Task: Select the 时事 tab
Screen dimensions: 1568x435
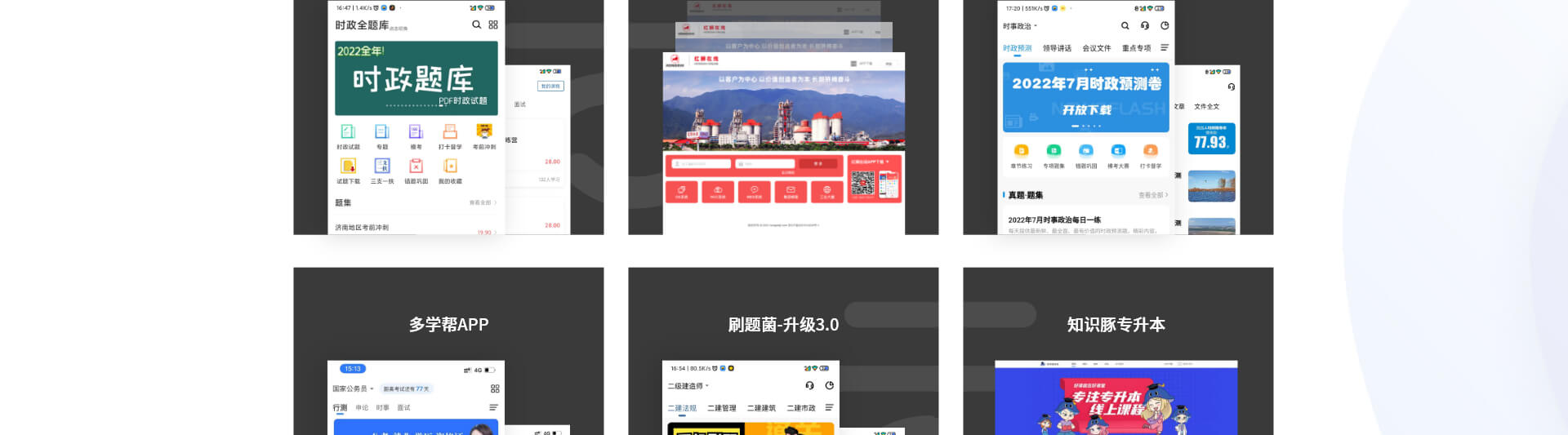Action: click(382, 407)
